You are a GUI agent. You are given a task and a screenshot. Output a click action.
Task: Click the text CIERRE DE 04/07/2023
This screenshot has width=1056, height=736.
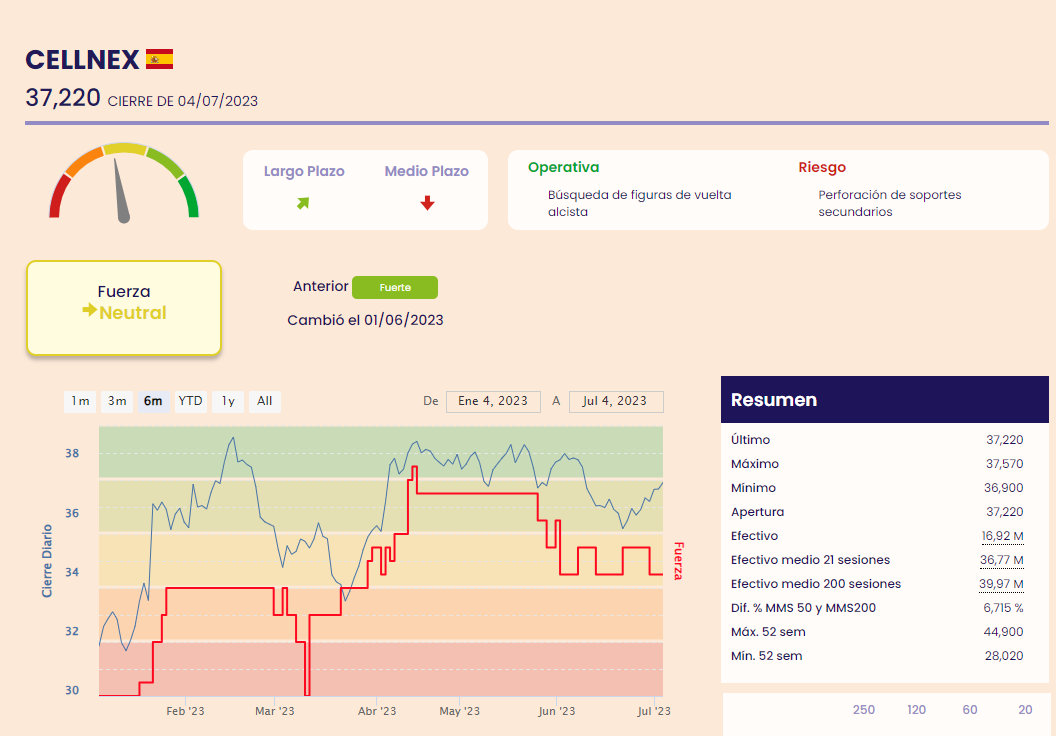pyautogui.click(x=183, y=101)
